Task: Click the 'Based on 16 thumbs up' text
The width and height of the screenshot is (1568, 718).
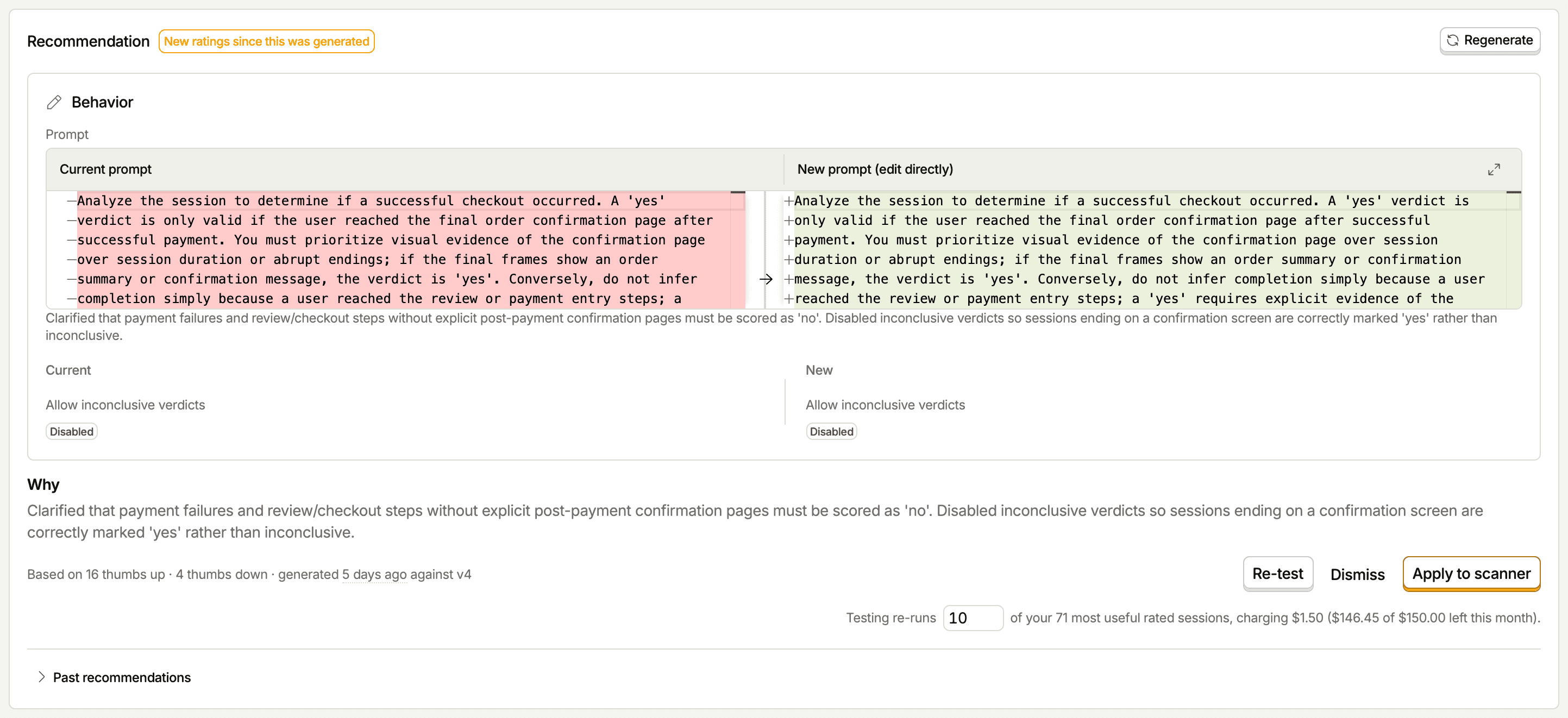Action: tap(96, 575)
